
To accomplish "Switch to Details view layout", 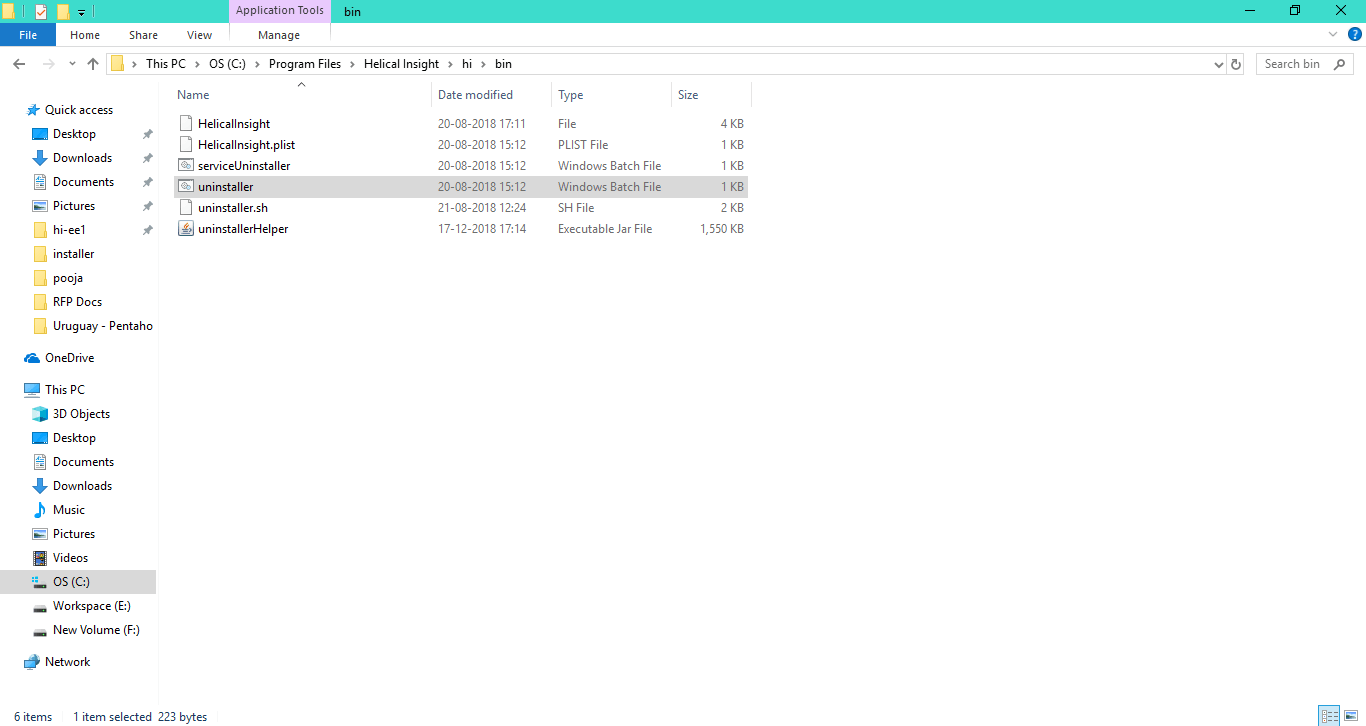I will point(1329,716).
